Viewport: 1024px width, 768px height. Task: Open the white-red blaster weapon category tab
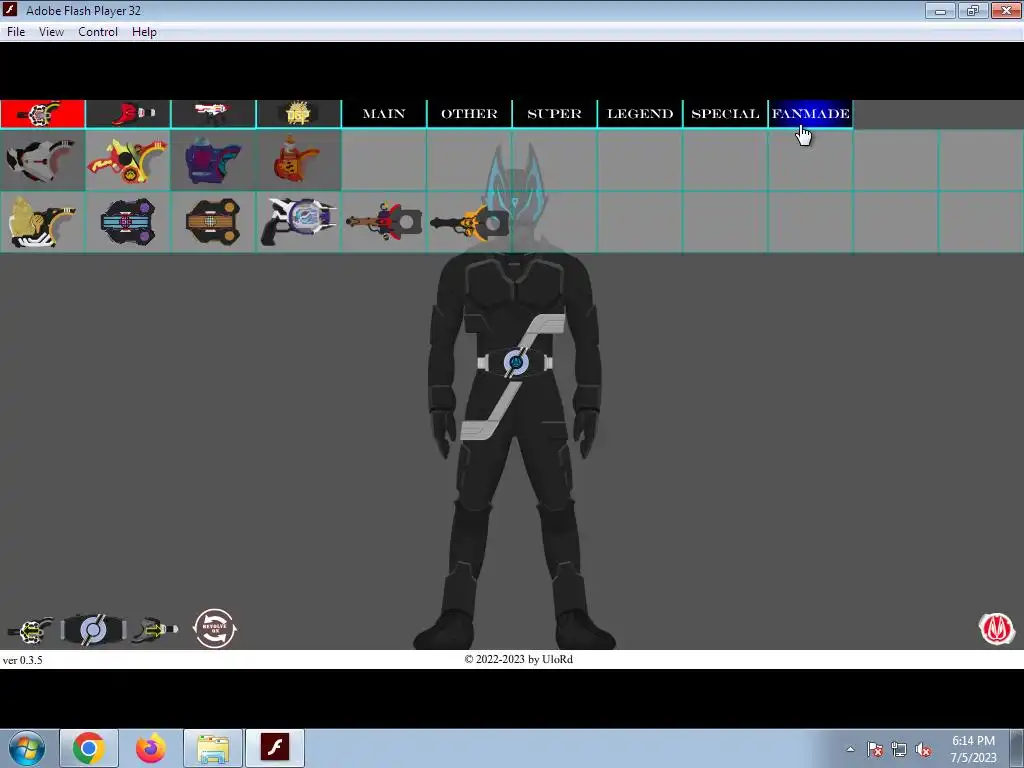213,114
